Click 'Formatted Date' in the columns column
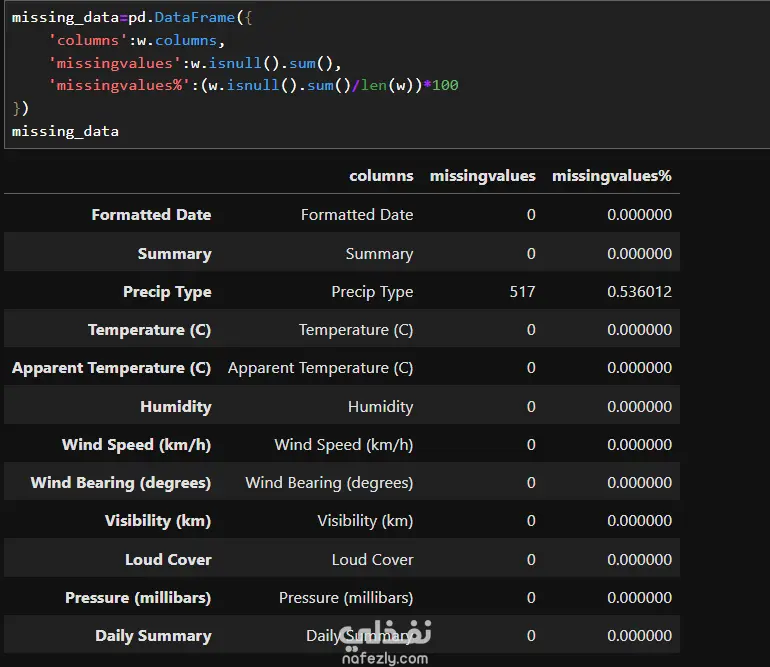This screenshot has height=667, width=770. coord(357,215)
